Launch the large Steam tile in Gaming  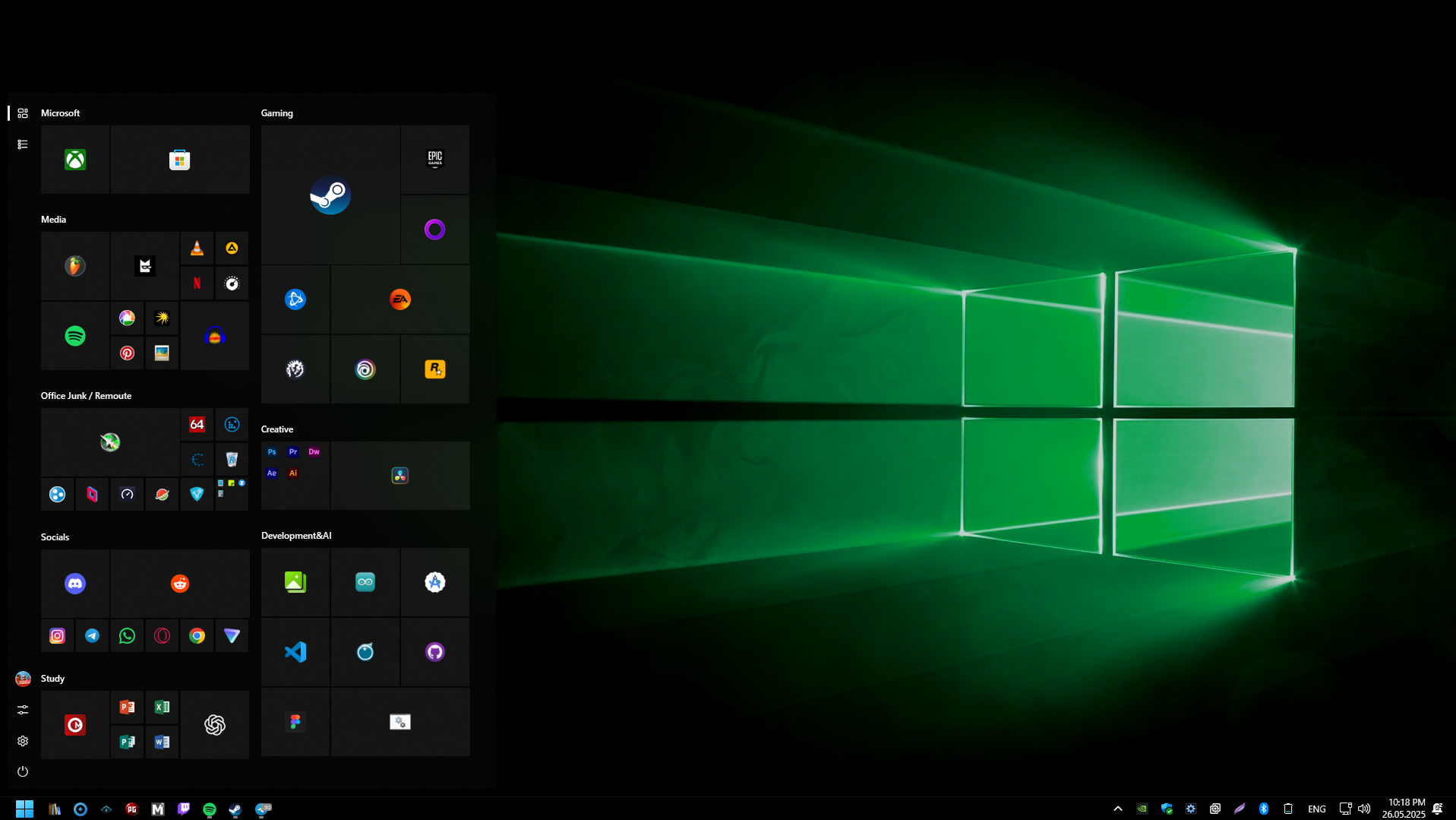[x=330, y=195]
